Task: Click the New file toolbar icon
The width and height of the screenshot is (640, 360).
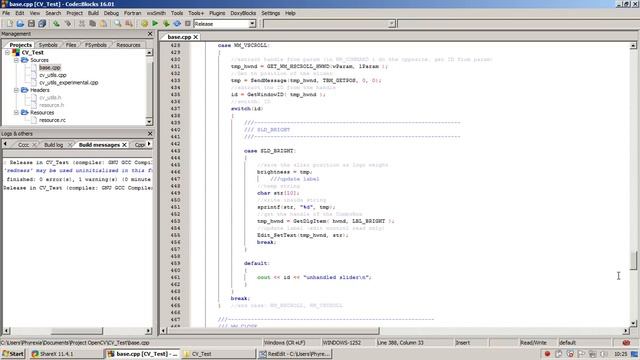Action: (9, 24)
